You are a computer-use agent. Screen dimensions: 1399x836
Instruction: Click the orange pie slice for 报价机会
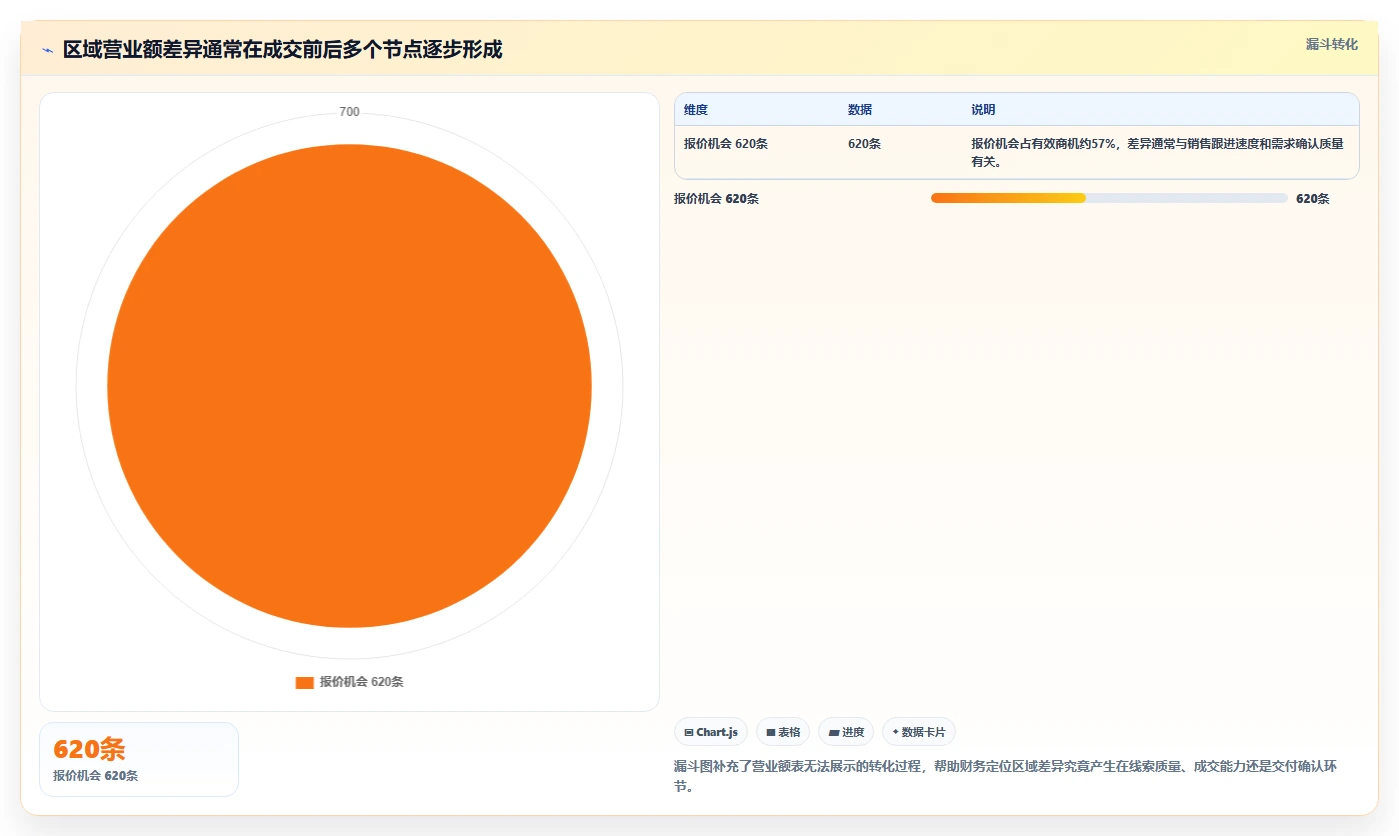pyautogui.click(x=349, y=386)
